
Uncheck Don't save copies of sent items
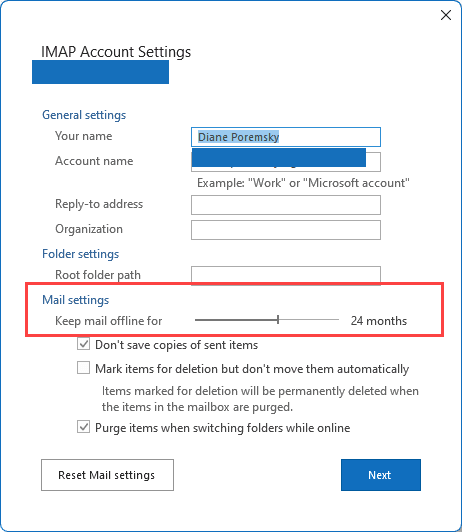pos(83,344)
